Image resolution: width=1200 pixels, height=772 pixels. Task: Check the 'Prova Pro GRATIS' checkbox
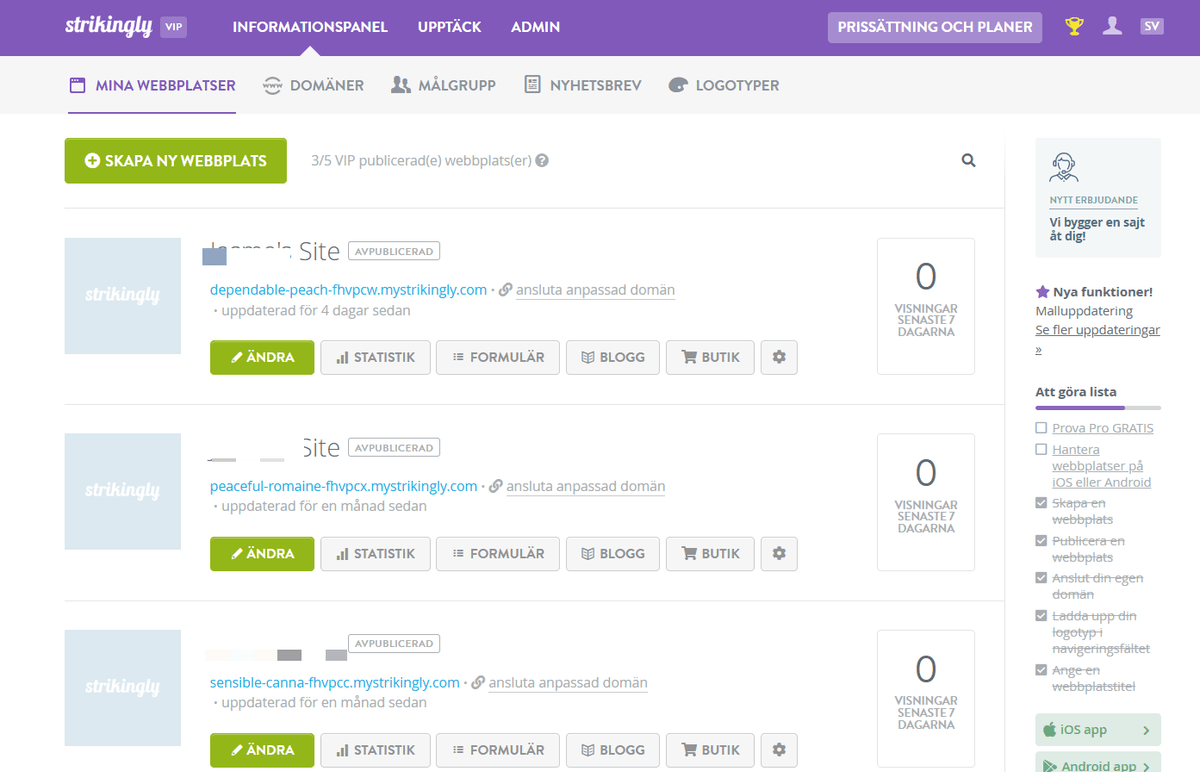coord(1041,428)
